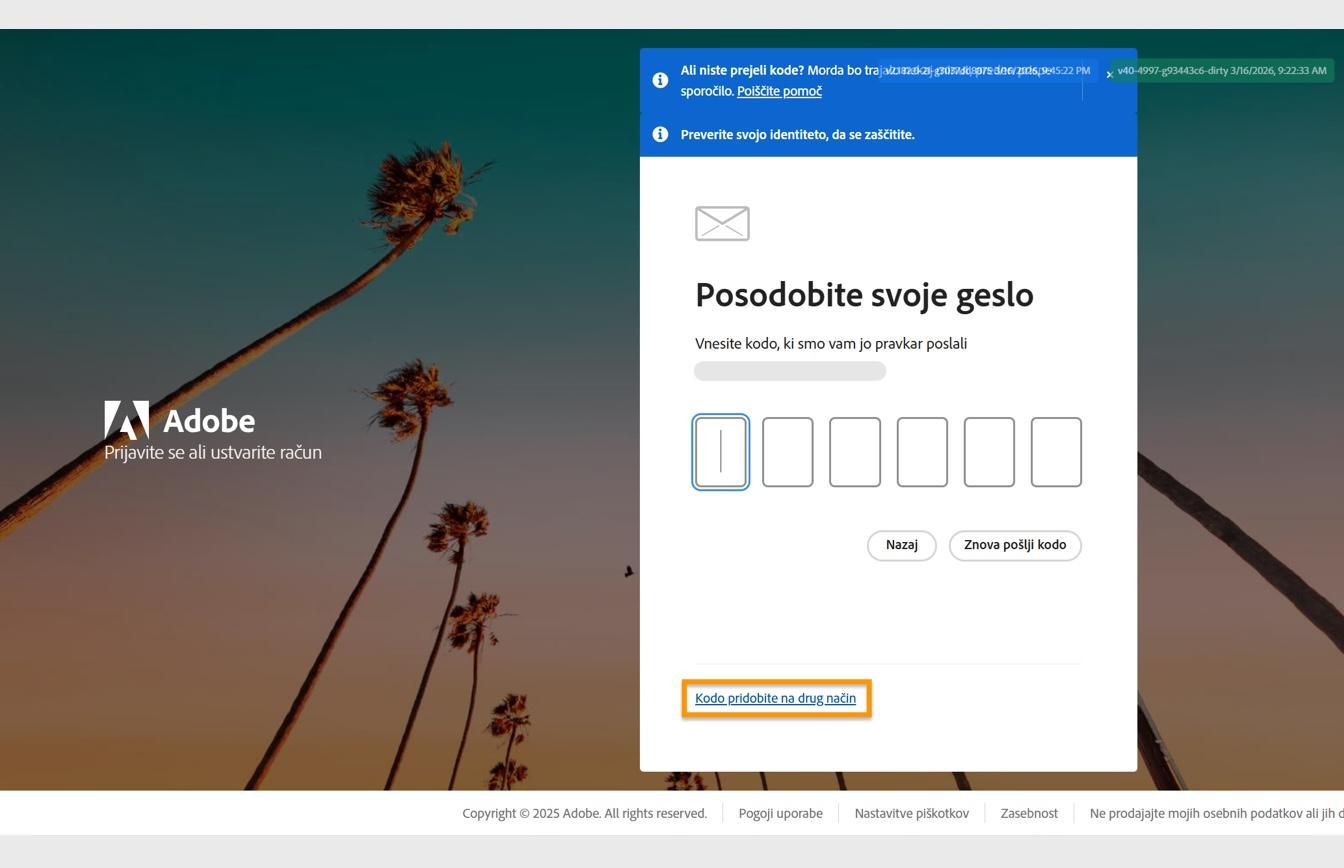Open 'Kodo pridobite na drug način' link
Image resolution: width=1344 pixels, height=868 pixels.
click(x=776, y=698)
